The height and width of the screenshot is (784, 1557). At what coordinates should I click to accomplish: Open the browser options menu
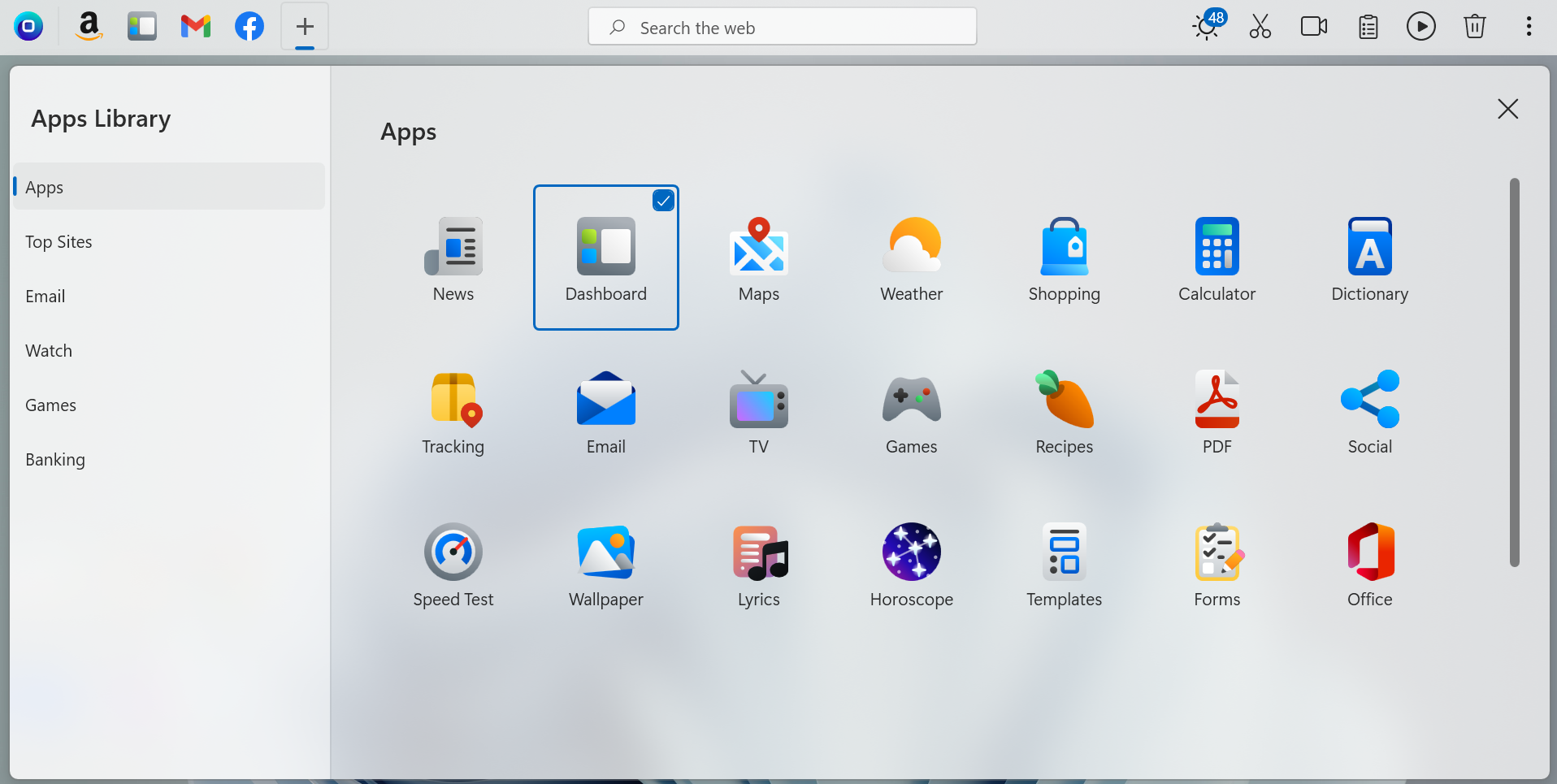click(x=1528, y=26)
